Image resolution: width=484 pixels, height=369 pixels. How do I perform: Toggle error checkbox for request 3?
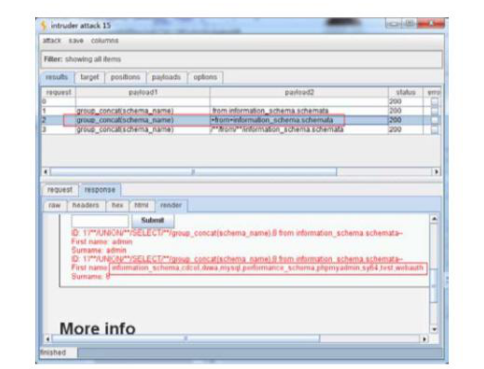(x=434, y=129)
